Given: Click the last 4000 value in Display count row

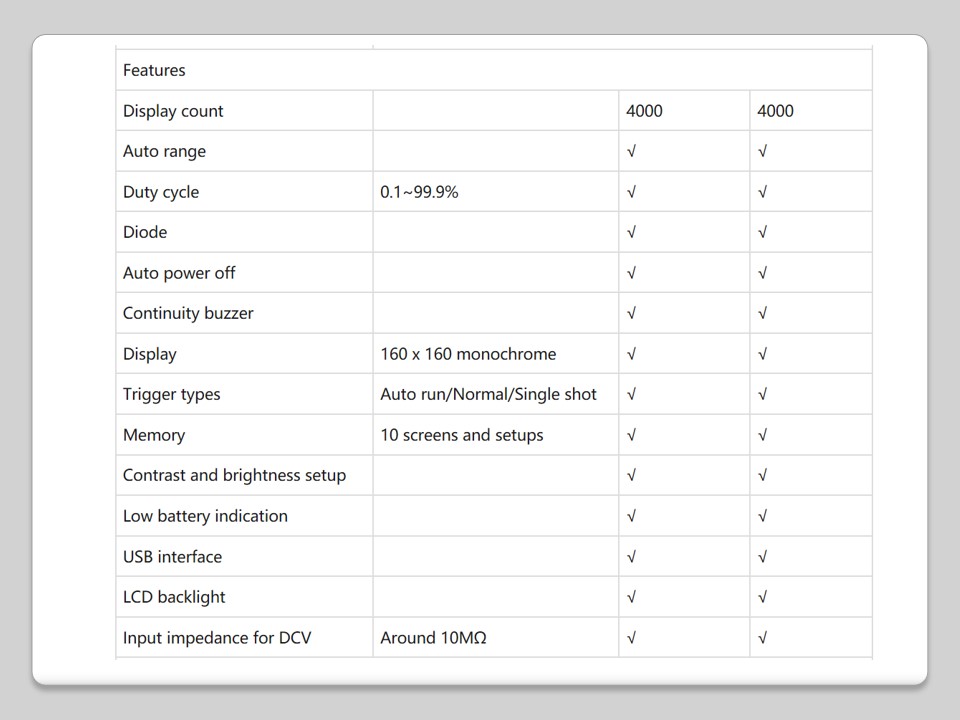Looking at the screenshot, I should click(x=775, y=111).
